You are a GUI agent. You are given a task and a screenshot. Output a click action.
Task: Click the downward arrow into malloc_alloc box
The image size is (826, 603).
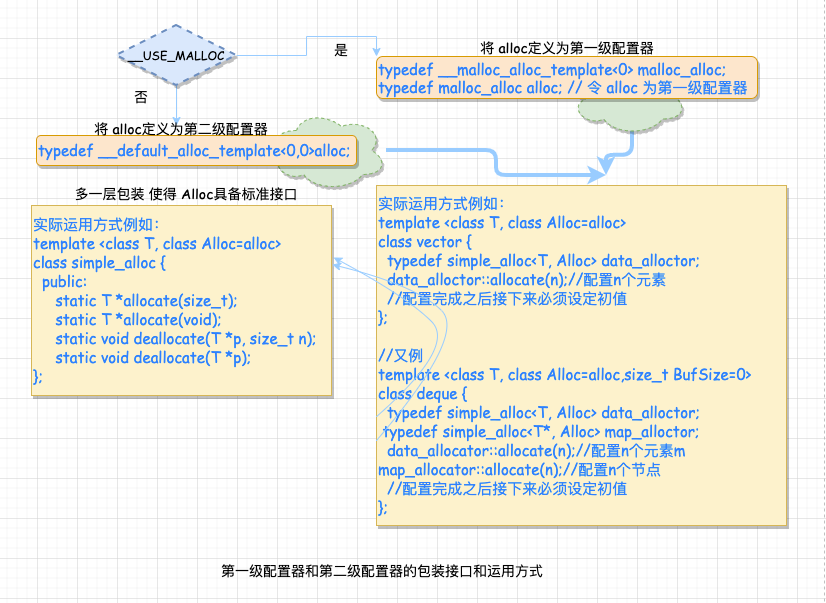pyautogui.click(x=376, y=51)
